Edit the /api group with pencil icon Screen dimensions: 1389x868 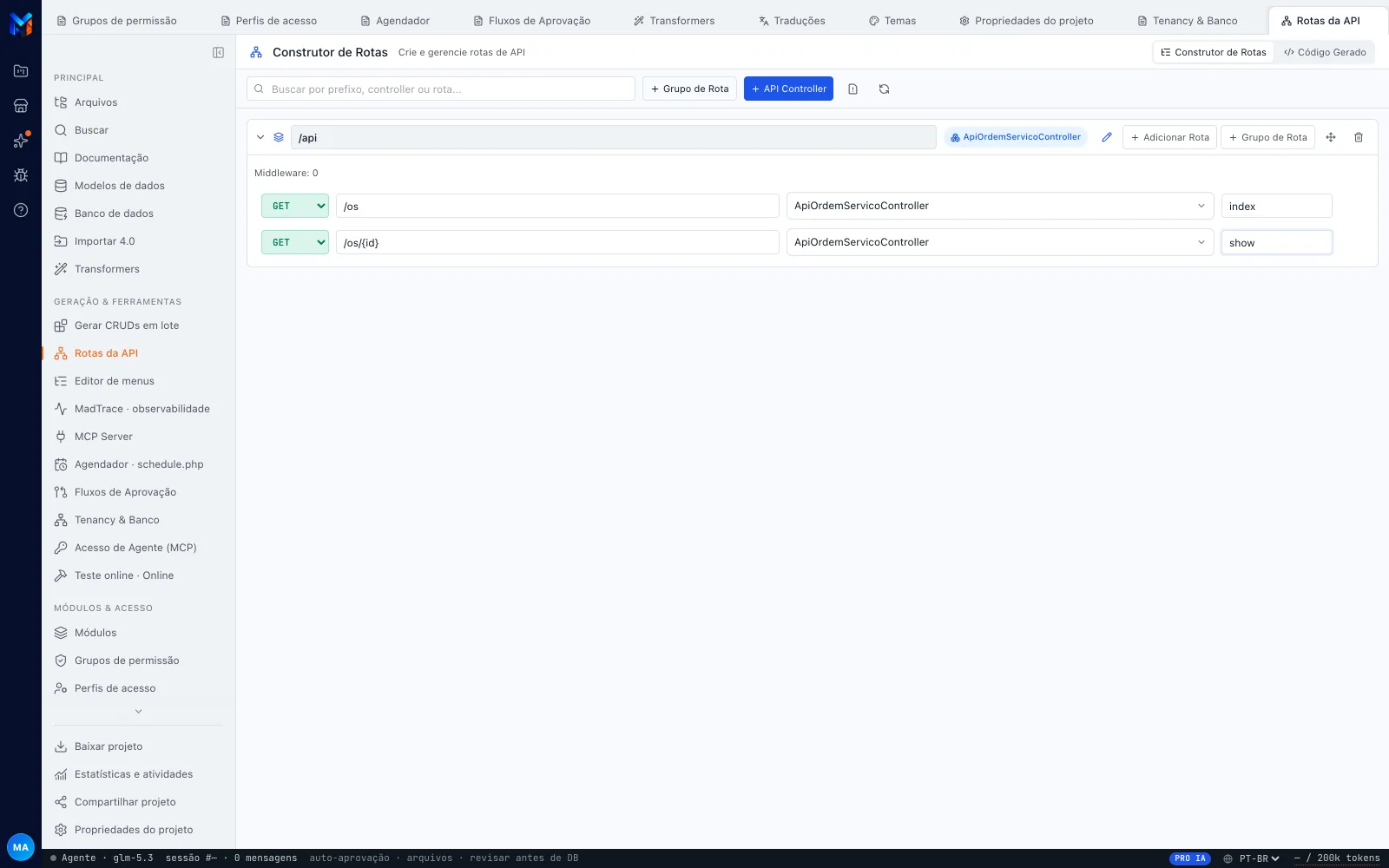click(x=1107, y=137)
